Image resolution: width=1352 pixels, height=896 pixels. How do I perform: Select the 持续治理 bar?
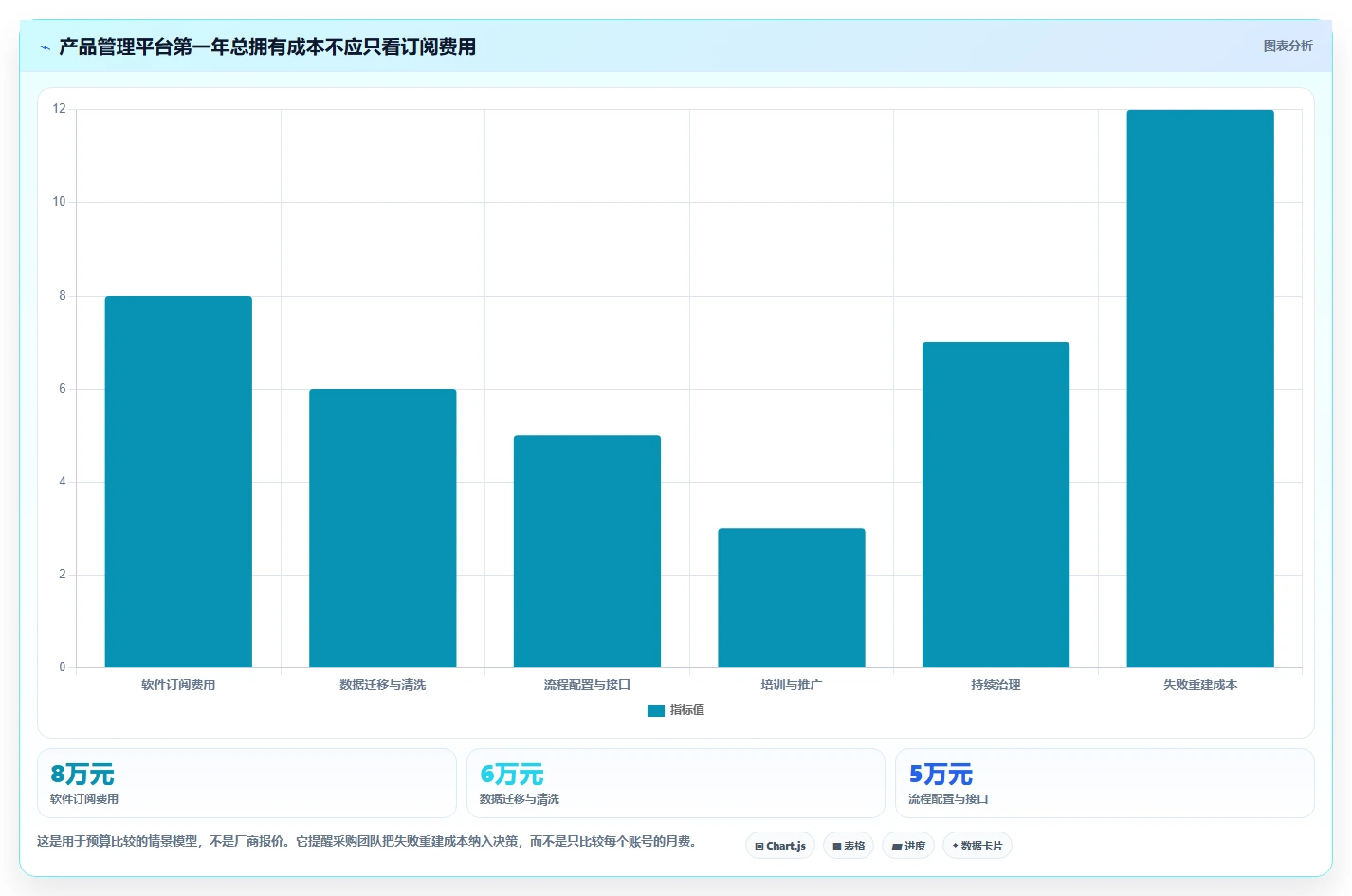(996, 504)
